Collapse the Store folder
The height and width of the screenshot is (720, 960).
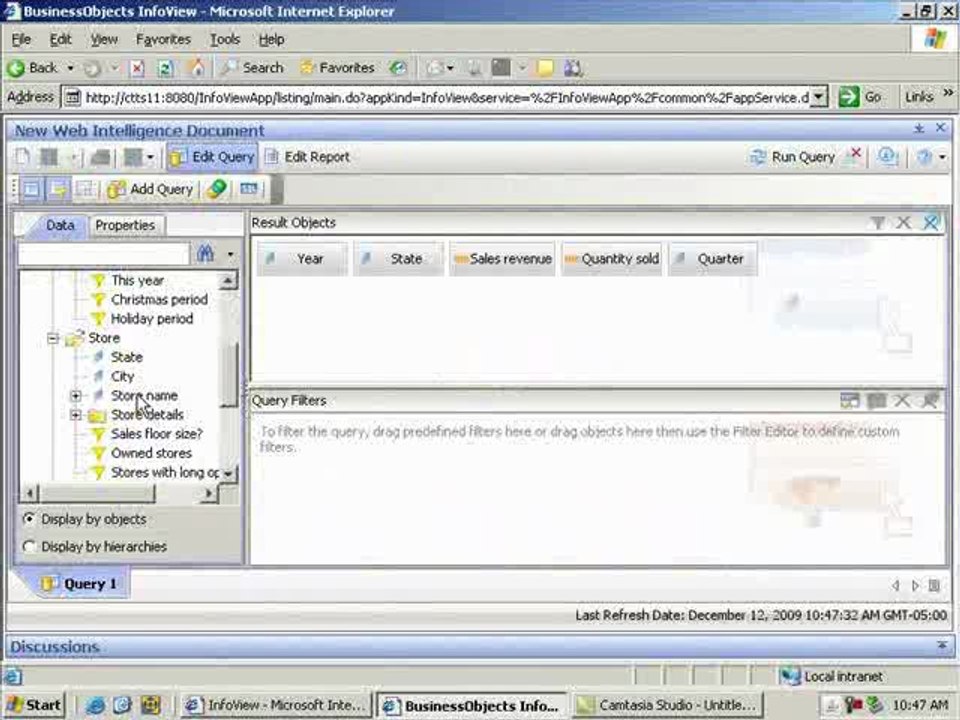pos(53,338)
